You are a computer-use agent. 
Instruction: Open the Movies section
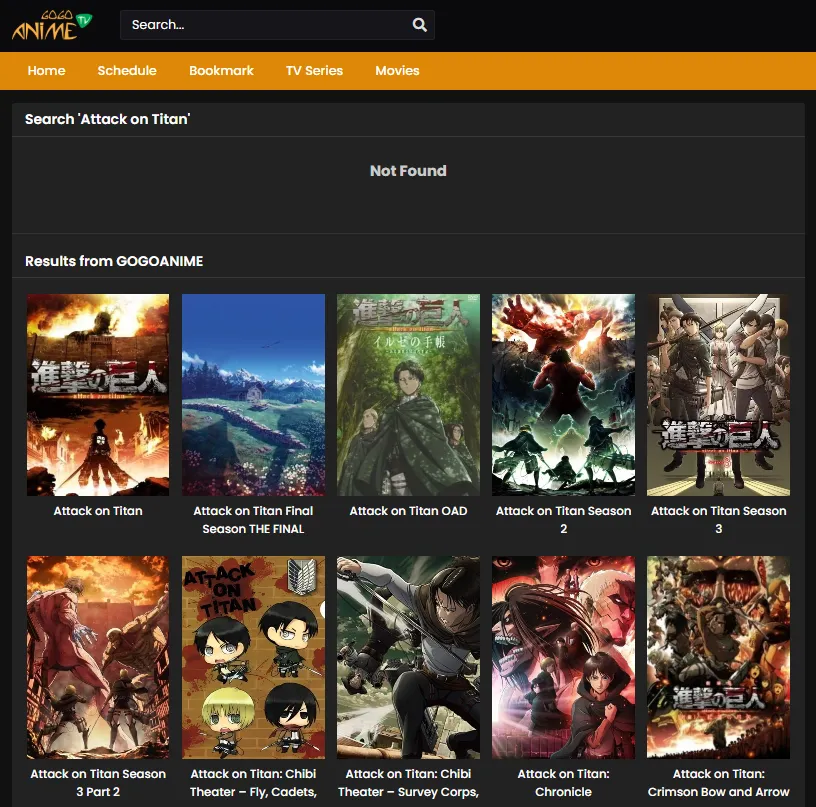tap(397, 71)
